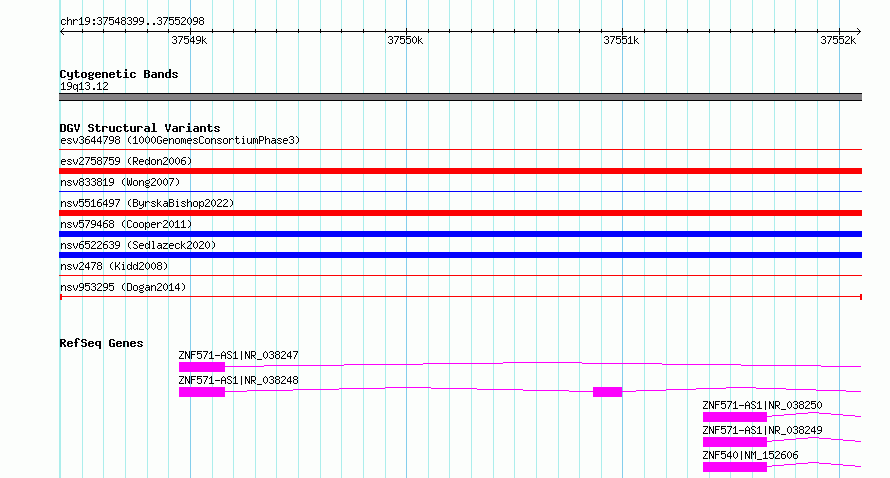
Task: Open the RefSeq Genes track title
Action: pos(101,343)
